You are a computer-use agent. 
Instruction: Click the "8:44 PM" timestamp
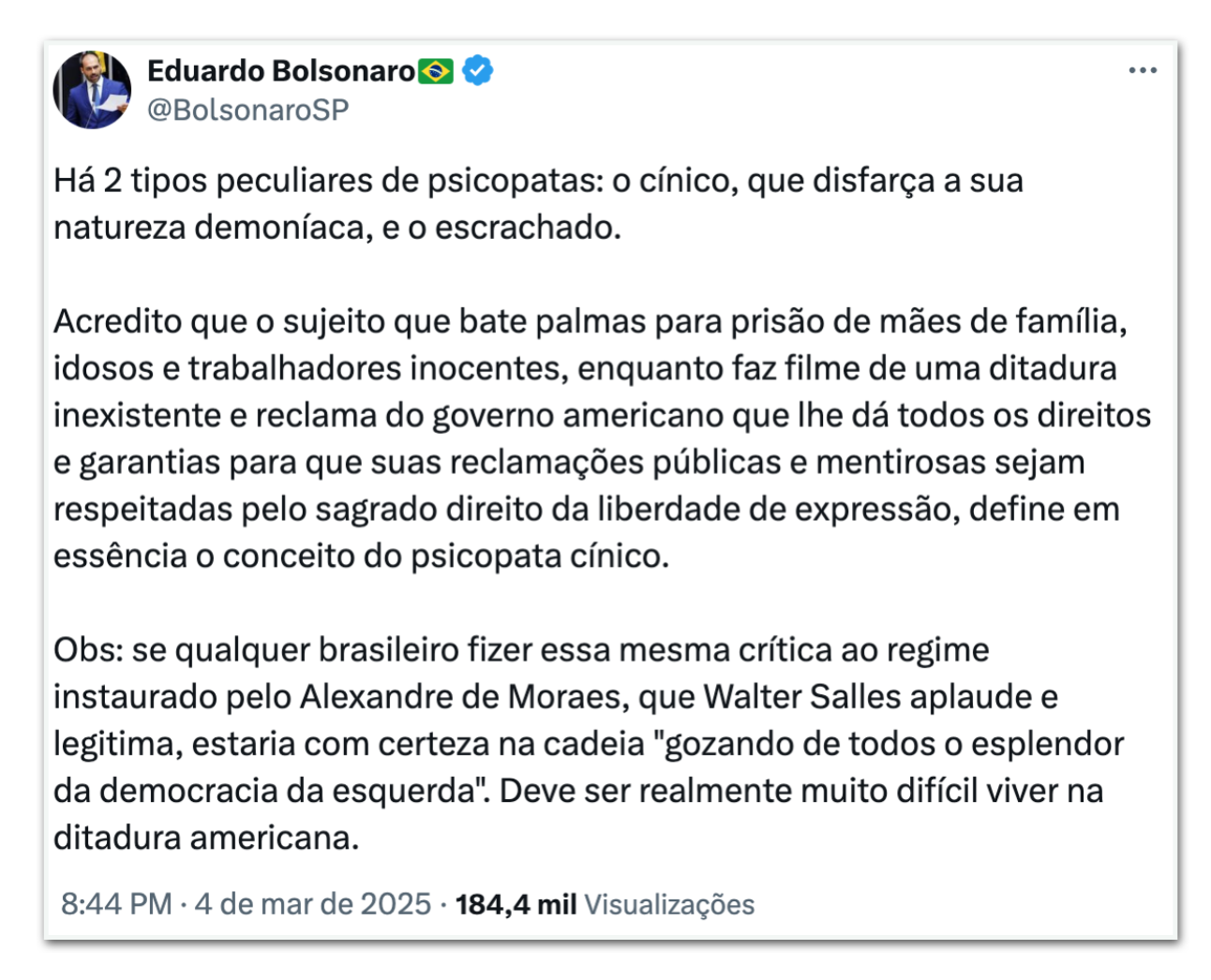[116, 904]
